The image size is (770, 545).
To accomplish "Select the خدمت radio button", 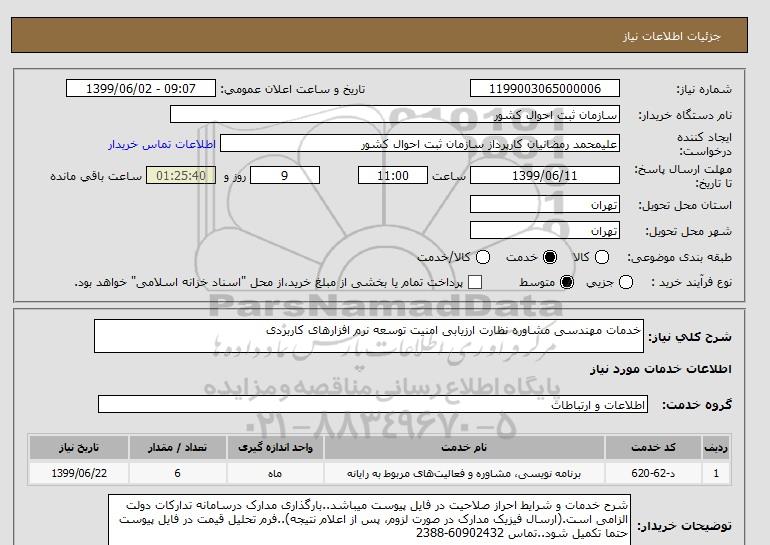I will click(550, 257).
